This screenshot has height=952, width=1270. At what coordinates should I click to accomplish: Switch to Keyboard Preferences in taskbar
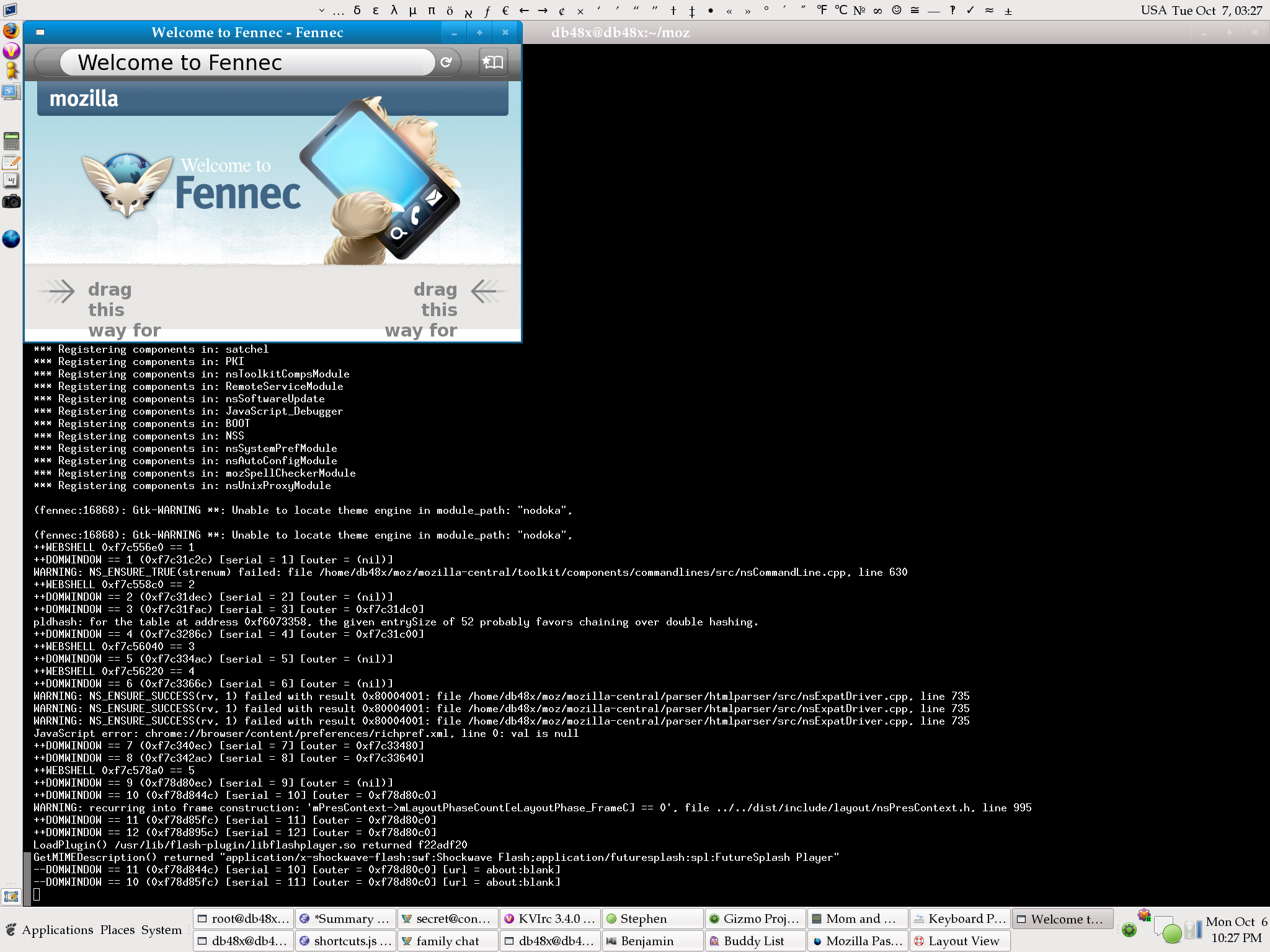coord(960,919)
